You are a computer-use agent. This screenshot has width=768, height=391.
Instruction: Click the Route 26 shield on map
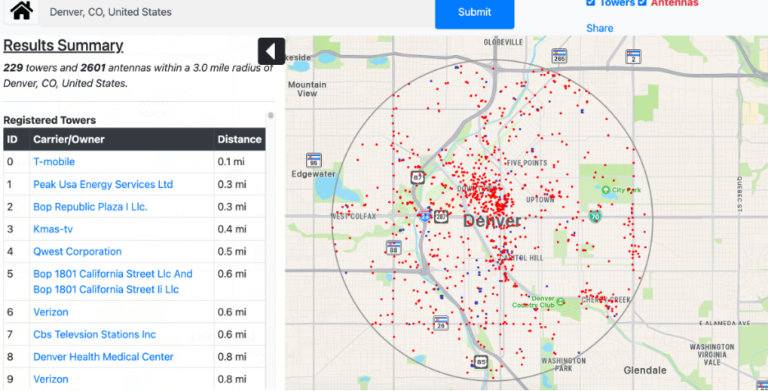point(441,322)
